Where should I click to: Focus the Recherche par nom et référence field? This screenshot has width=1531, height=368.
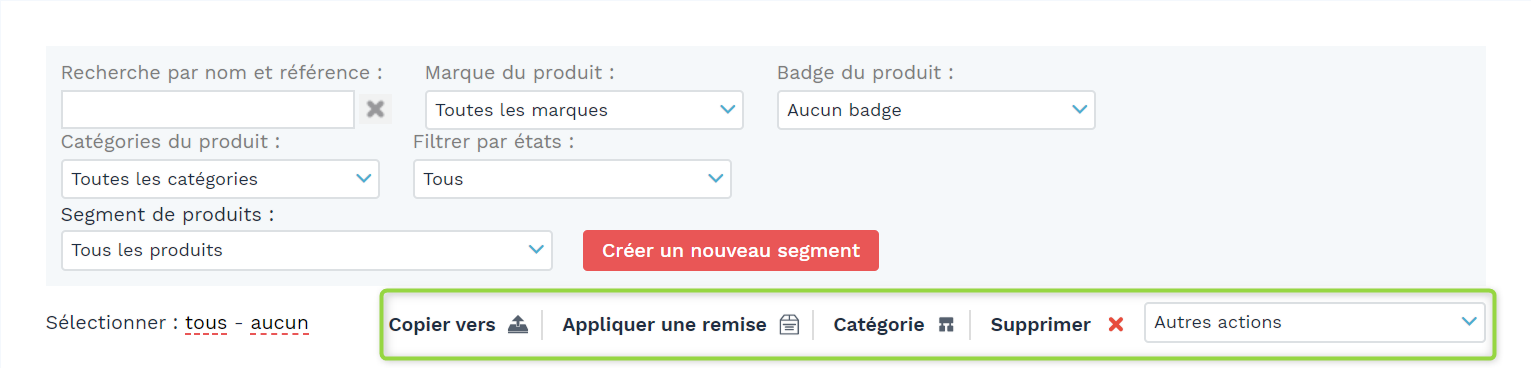click(208, 110)
